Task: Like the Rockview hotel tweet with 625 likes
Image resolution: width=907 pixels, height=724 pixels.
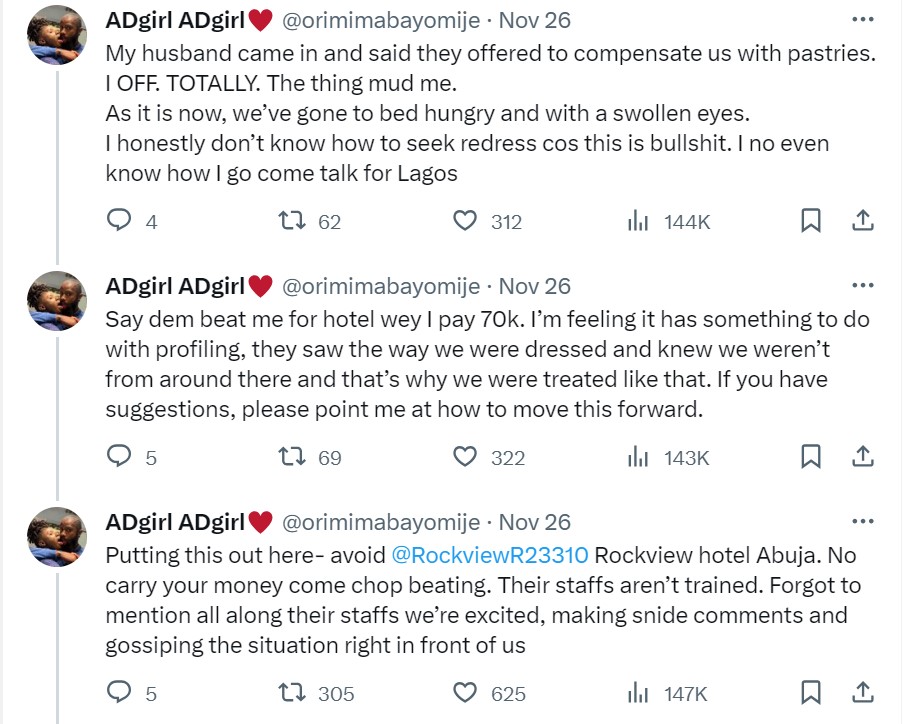Action: pos(465,693)
